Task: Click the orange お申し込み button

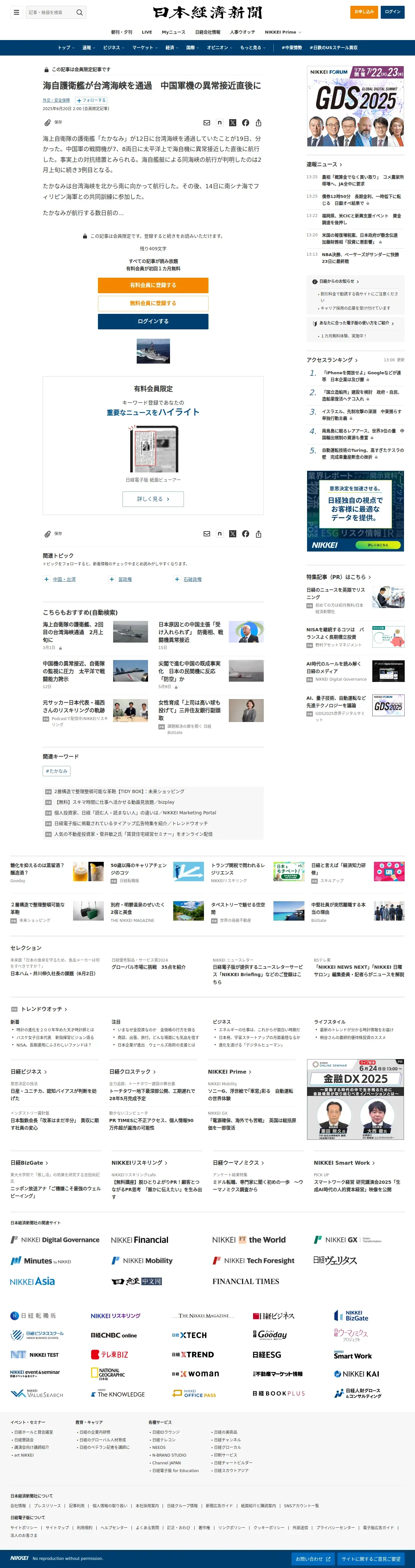Action: coord(364,12)
